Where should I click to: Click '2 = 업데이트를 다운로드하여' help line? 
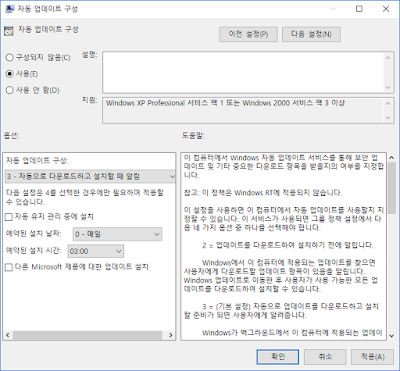[x=288, y=245]
